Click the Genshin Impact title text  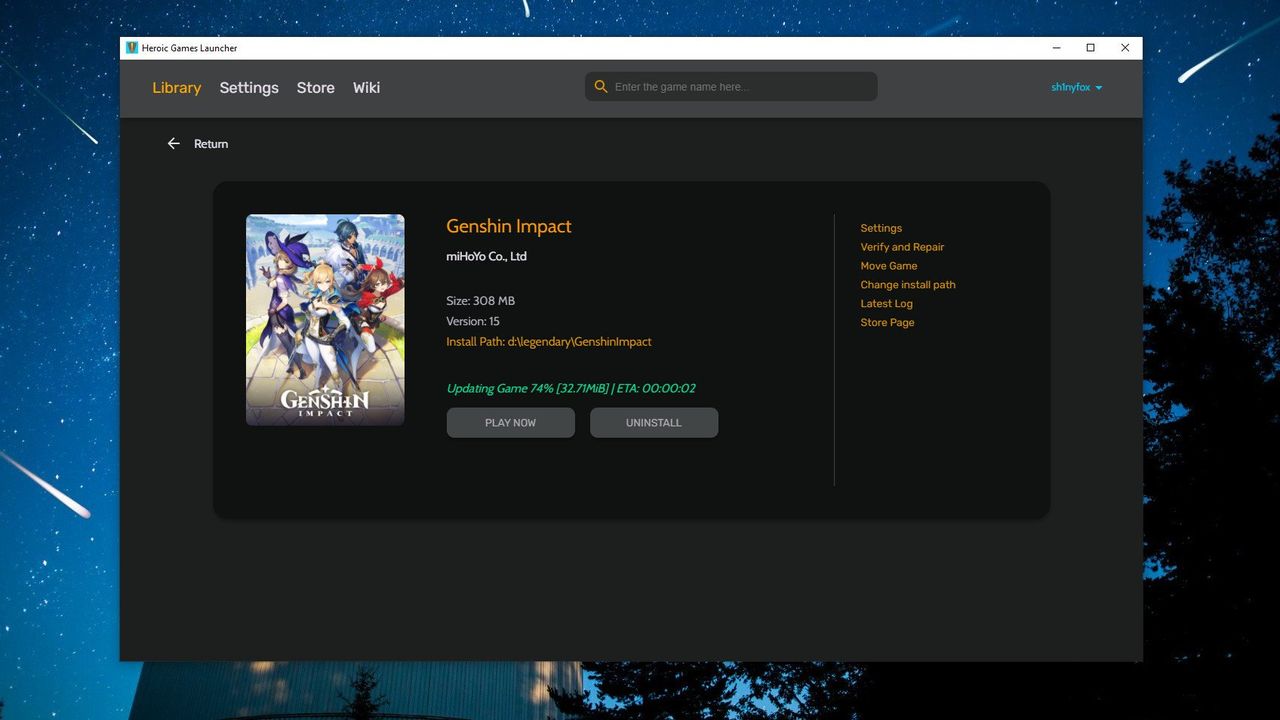[x=509, y=227]
